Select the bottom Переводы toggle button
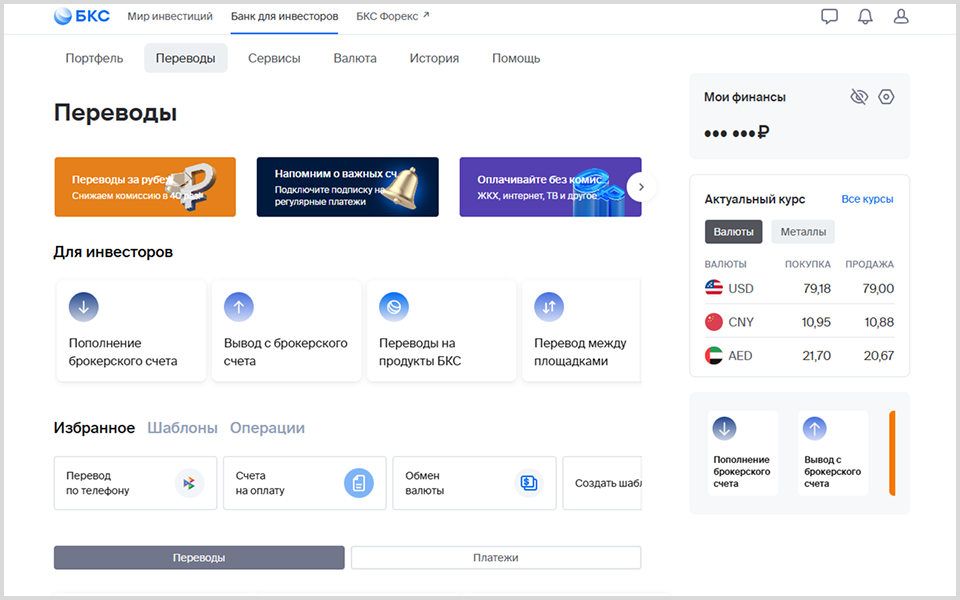 coord(199,558)
